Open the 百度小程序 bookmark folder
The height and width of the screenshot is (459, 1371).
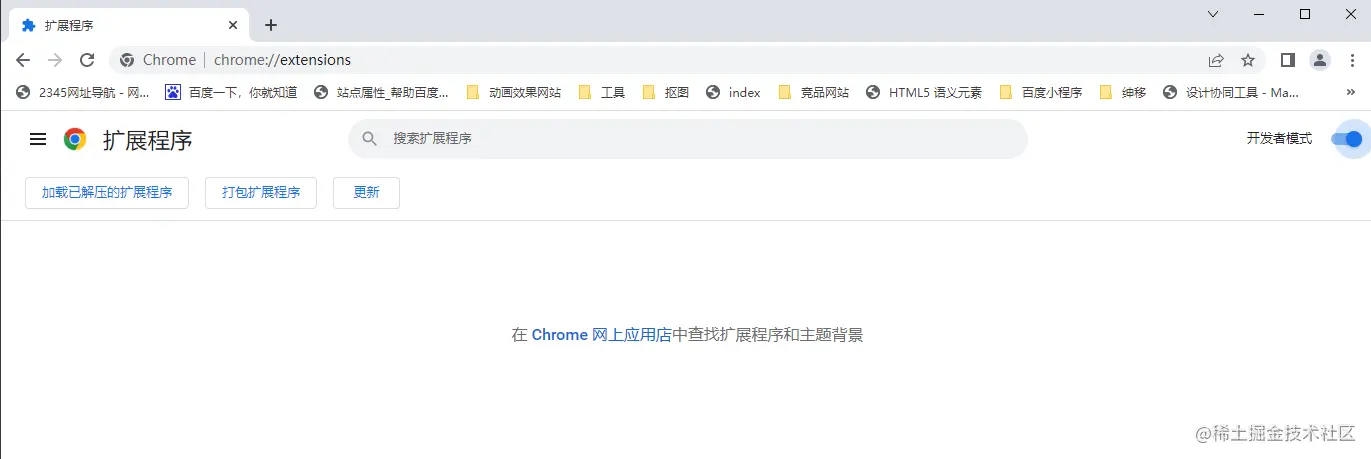(x=1041, y=92)
